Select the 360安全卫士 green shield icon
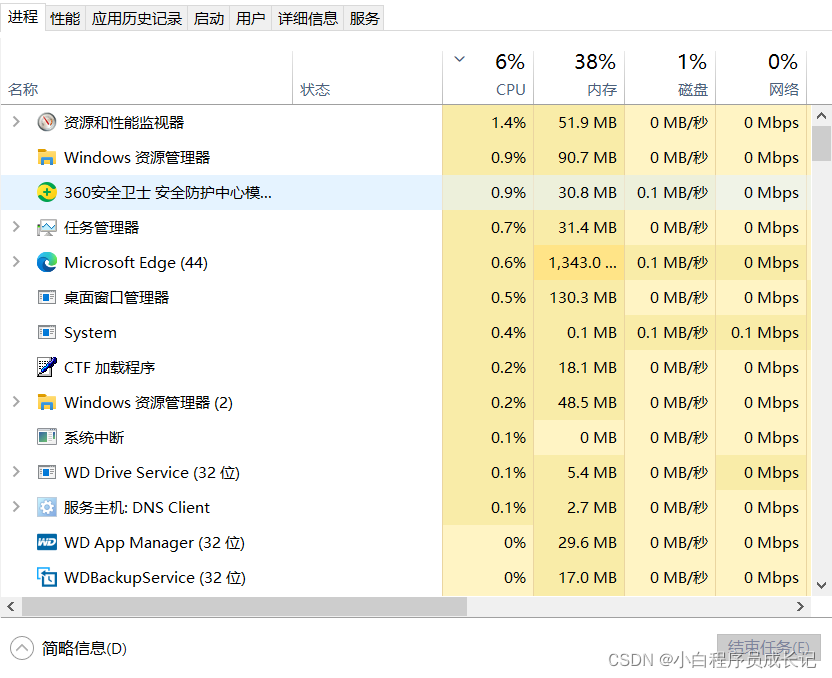The height and width of the screenshot is (678, 832). (x=47, y=193)
